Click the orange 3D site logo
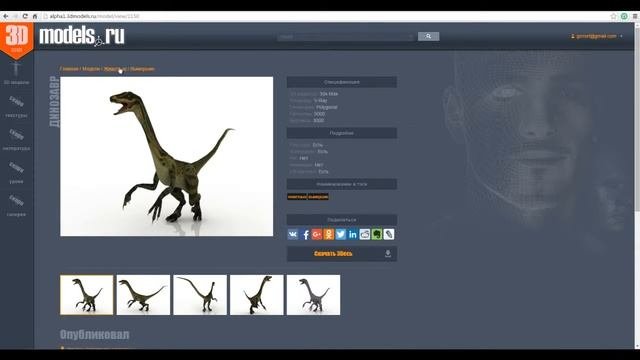Viewport: 640px width, 360px height. coord(17,40)
